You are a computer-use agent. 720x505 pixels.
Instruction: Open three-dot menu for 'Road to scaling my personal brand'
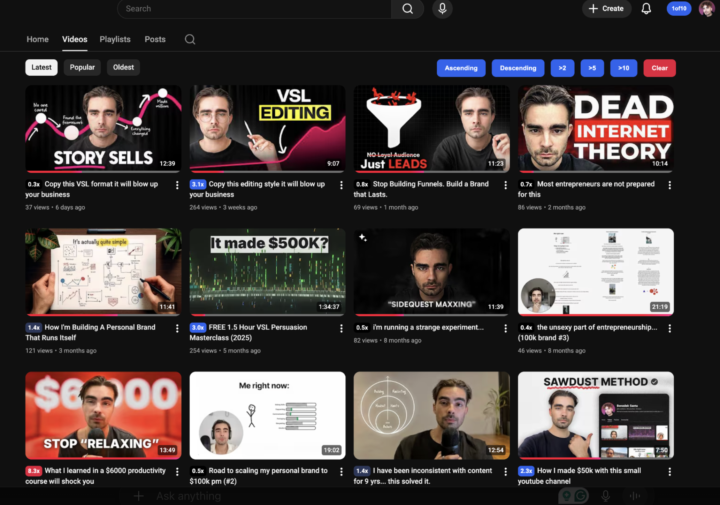pyautogui.click(x=341, y=471)
